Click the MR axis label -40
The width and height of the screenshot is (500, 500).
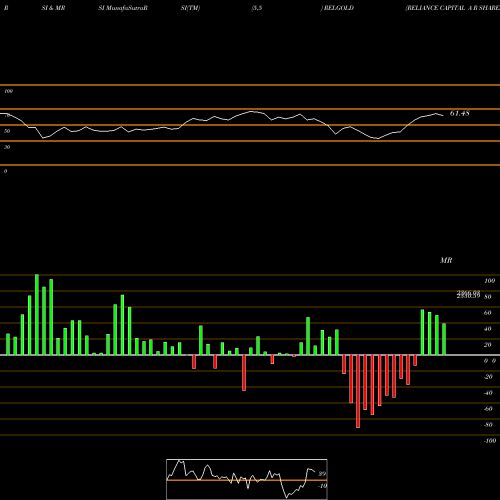[x=488, y=393]
